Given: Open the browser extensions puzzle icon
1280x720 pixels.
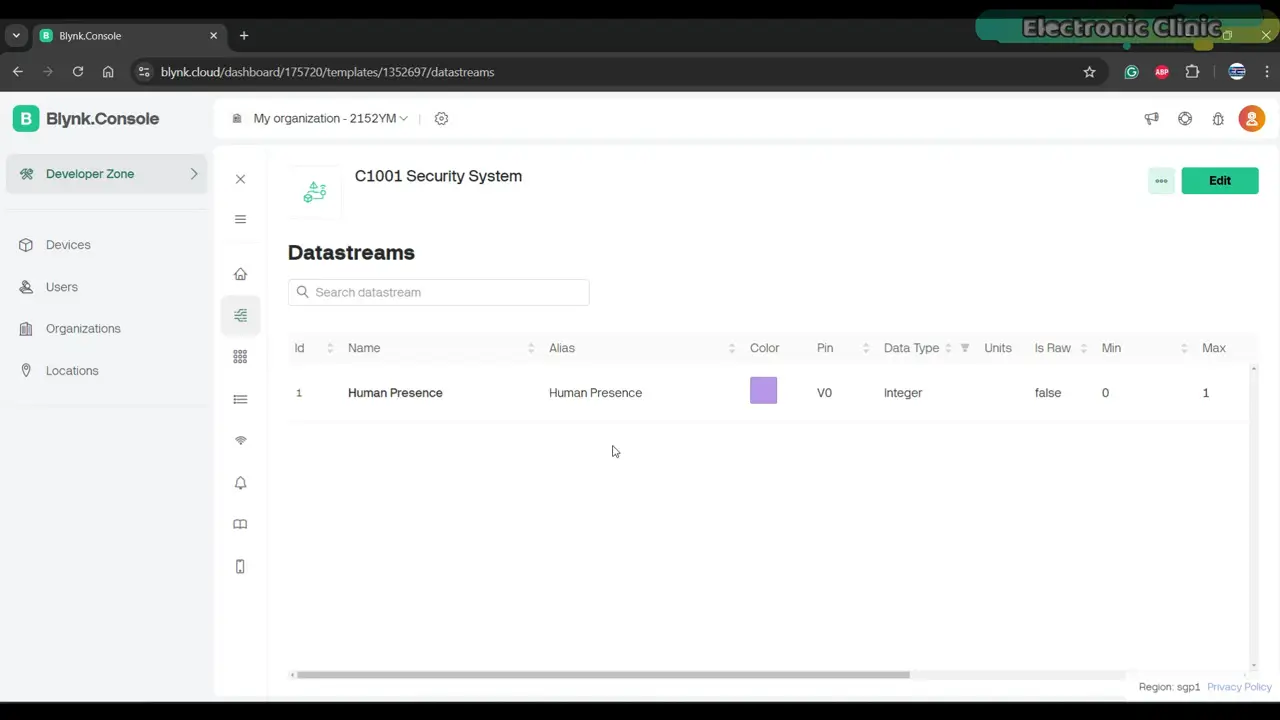Looking at the screenshot, I should click(1192, 72).
